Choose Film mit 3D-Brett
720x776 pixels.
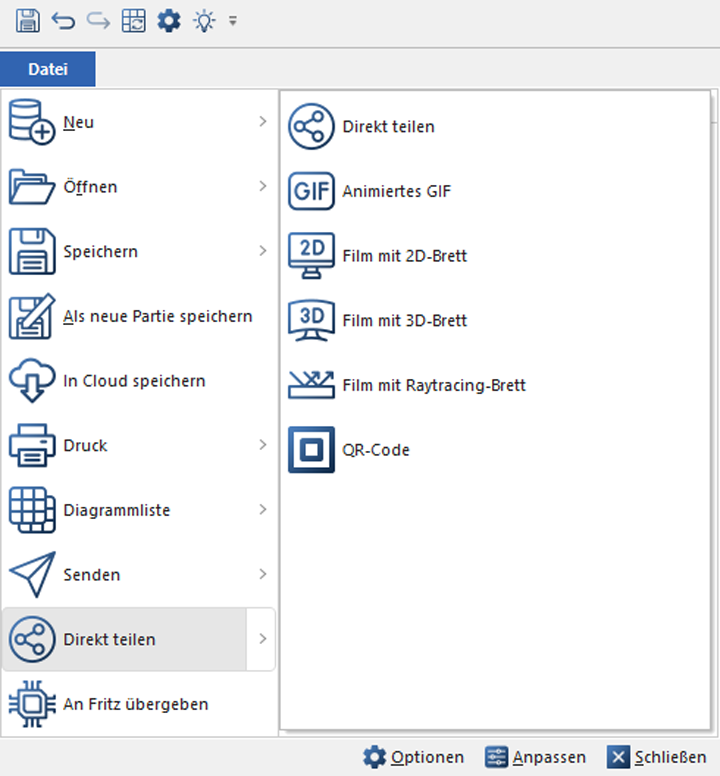(x=404, y=321)
